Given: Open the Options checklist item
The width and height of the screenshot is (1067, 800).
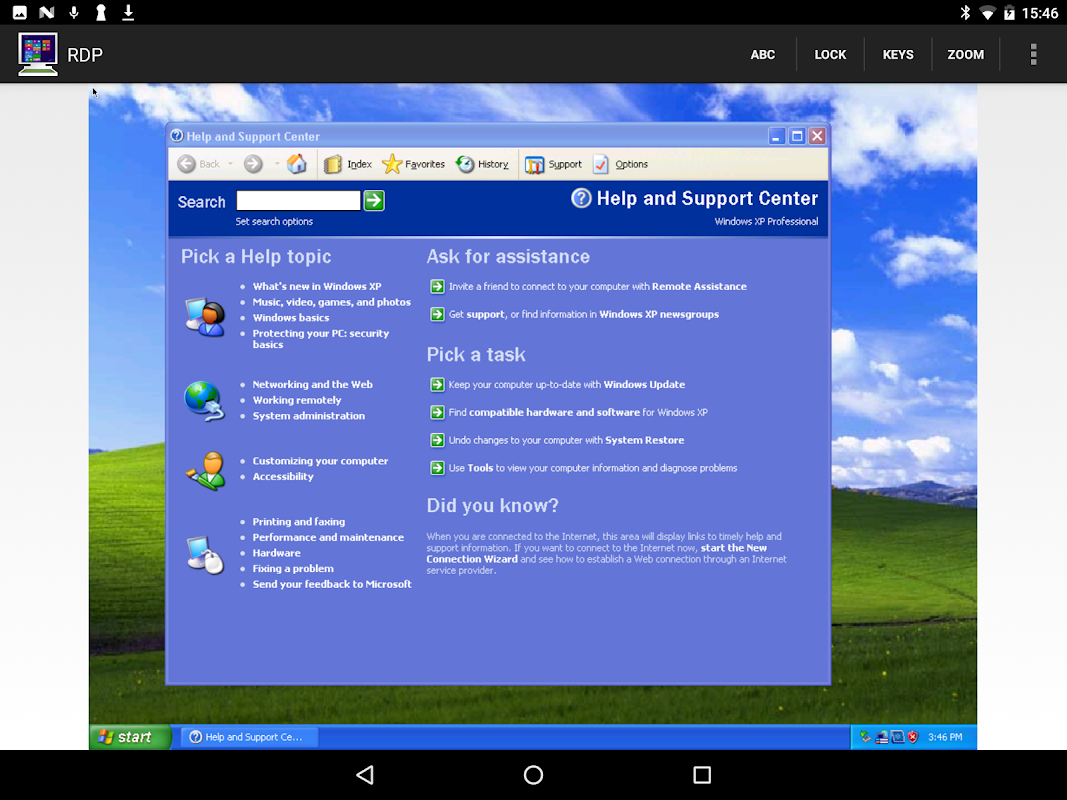Looking at the screenshot, I should 621,164.
